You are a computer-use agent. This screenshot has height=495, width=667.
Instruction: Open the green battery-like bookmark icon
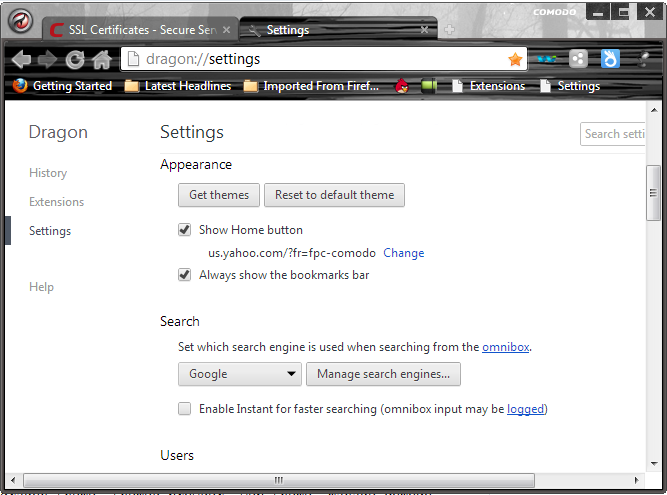429,86
